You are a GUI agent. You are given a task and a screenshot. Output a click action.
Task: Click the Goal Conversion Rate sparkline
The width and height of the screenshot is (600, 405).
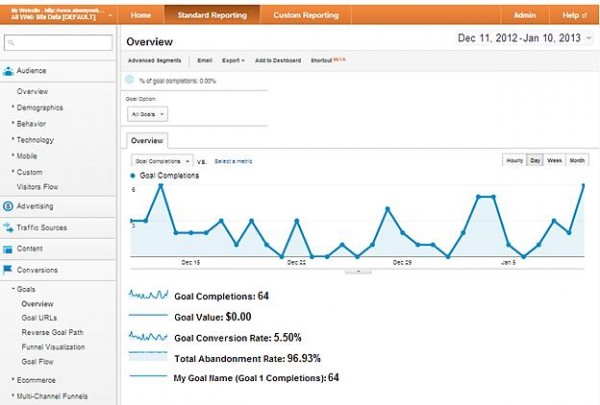149,337
